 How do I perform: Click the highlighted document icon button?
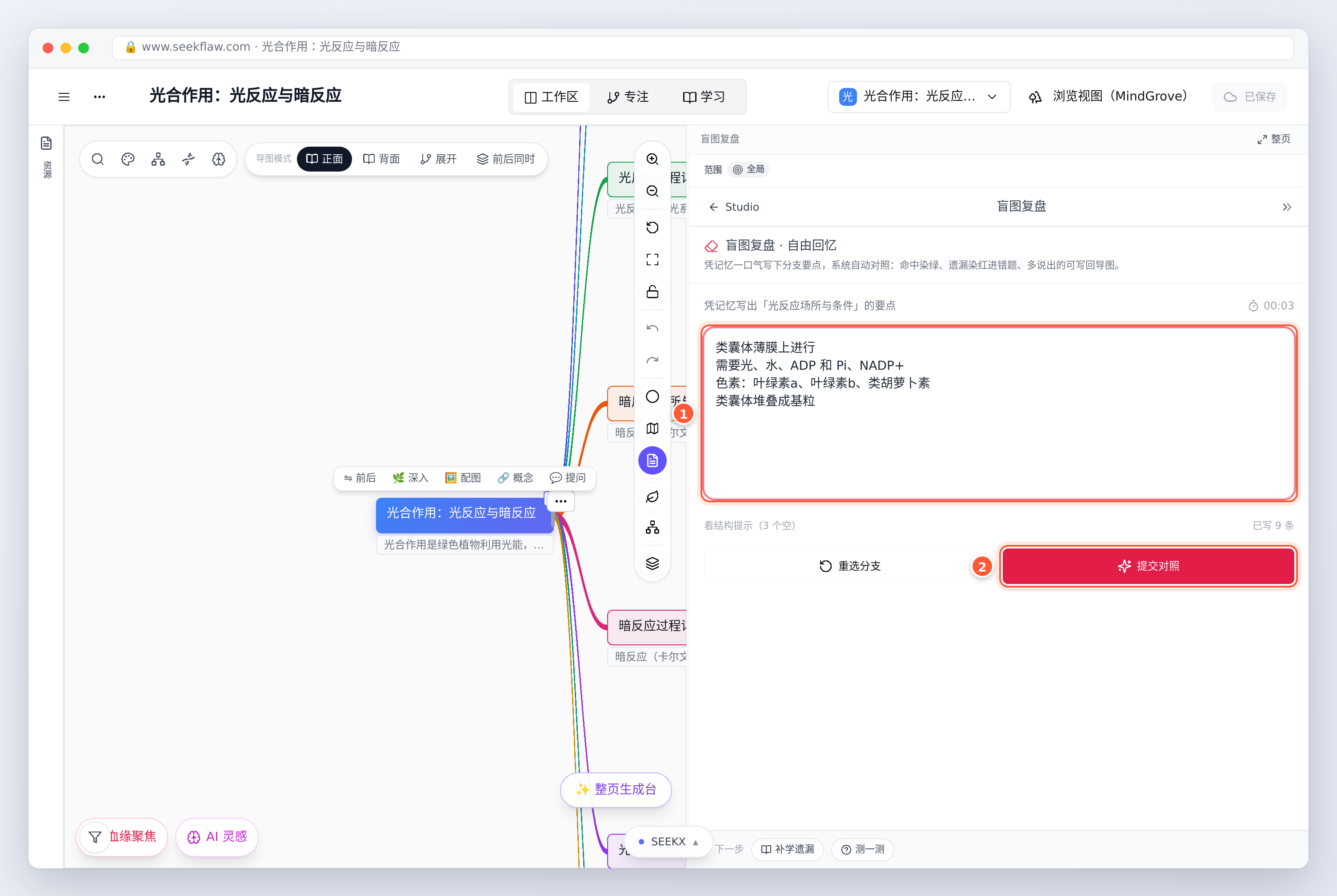[652, 461]
